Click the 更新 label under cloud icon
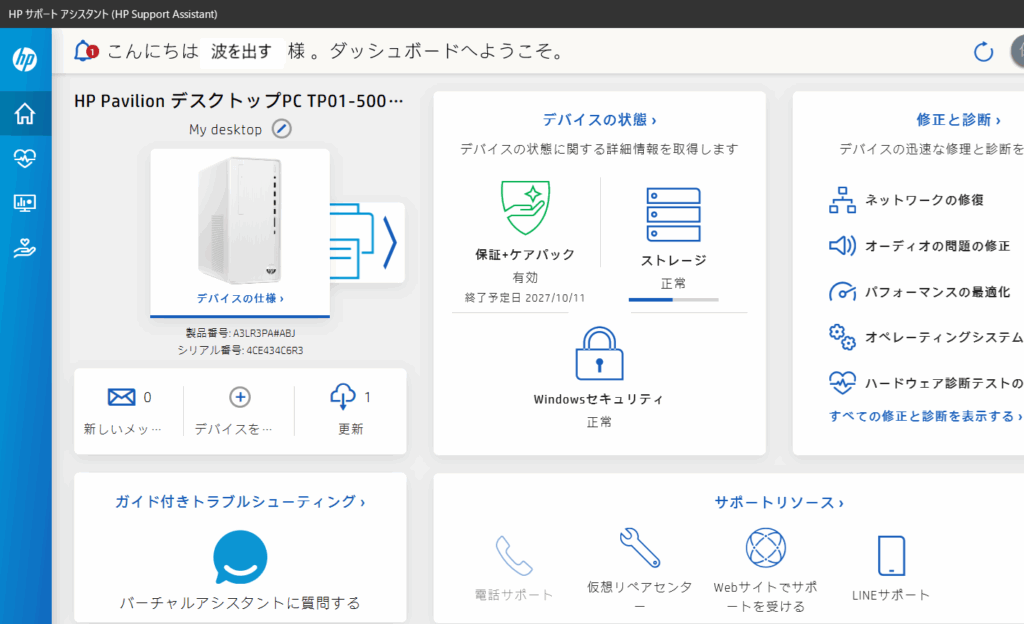 click(351, 429)
